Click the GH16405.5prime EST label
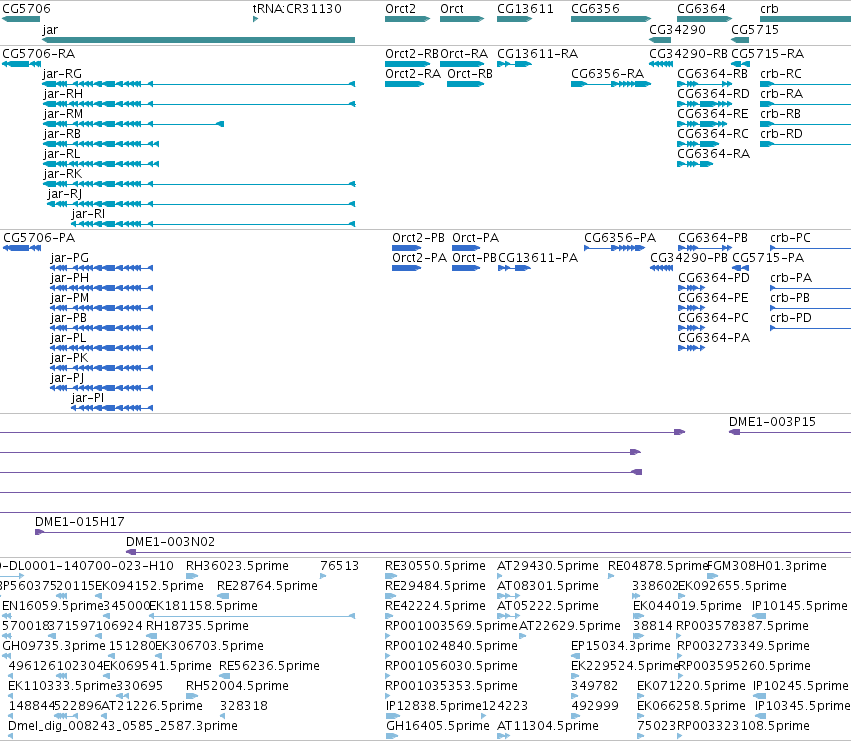The image size is (851, 741). (x=438, y=726)
